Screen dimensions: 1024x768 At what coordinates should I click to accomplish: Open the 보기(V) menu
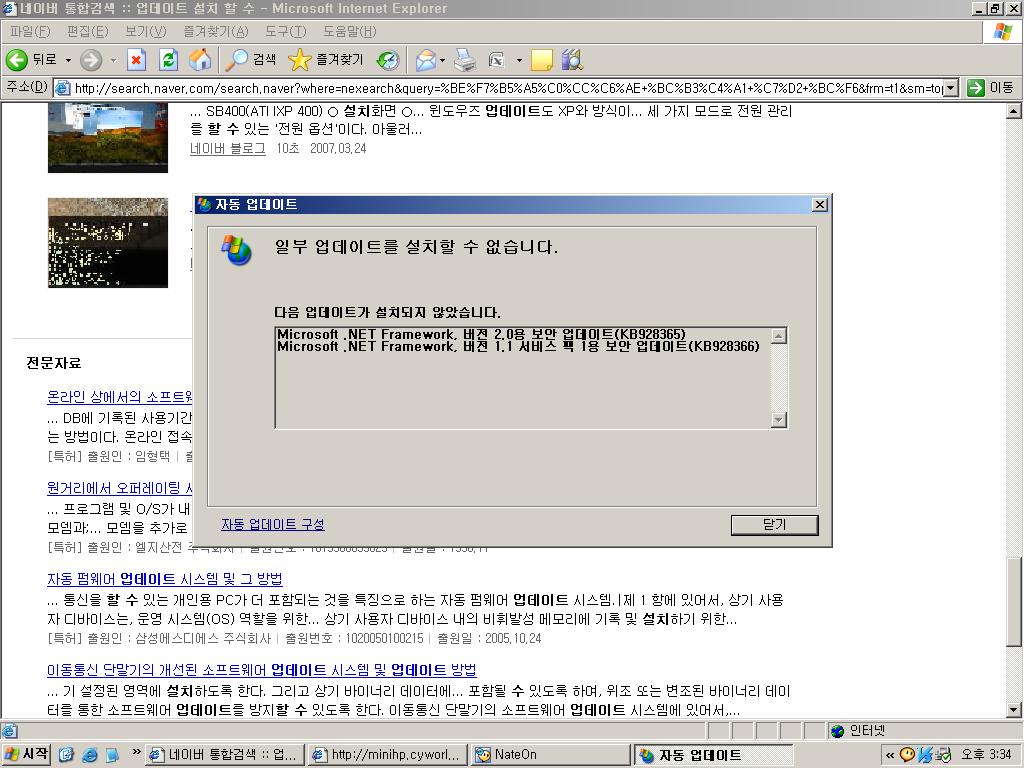146,31
